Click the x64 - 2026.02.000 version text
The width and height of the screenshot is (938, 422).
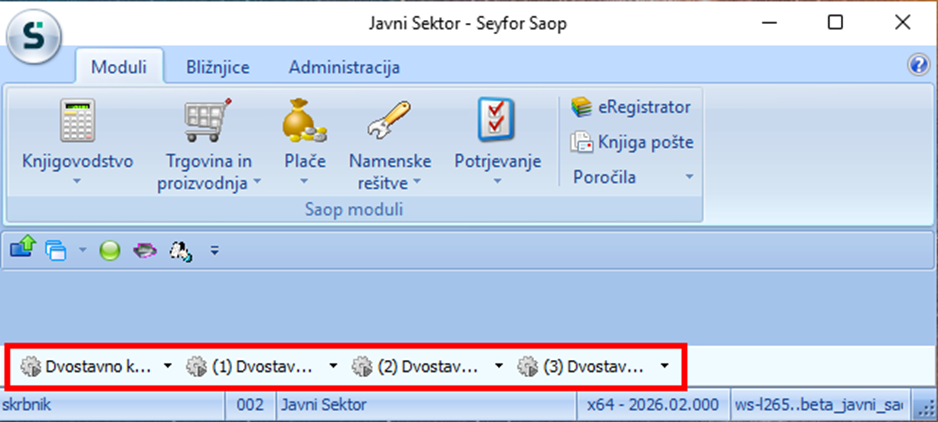(653, 405)
